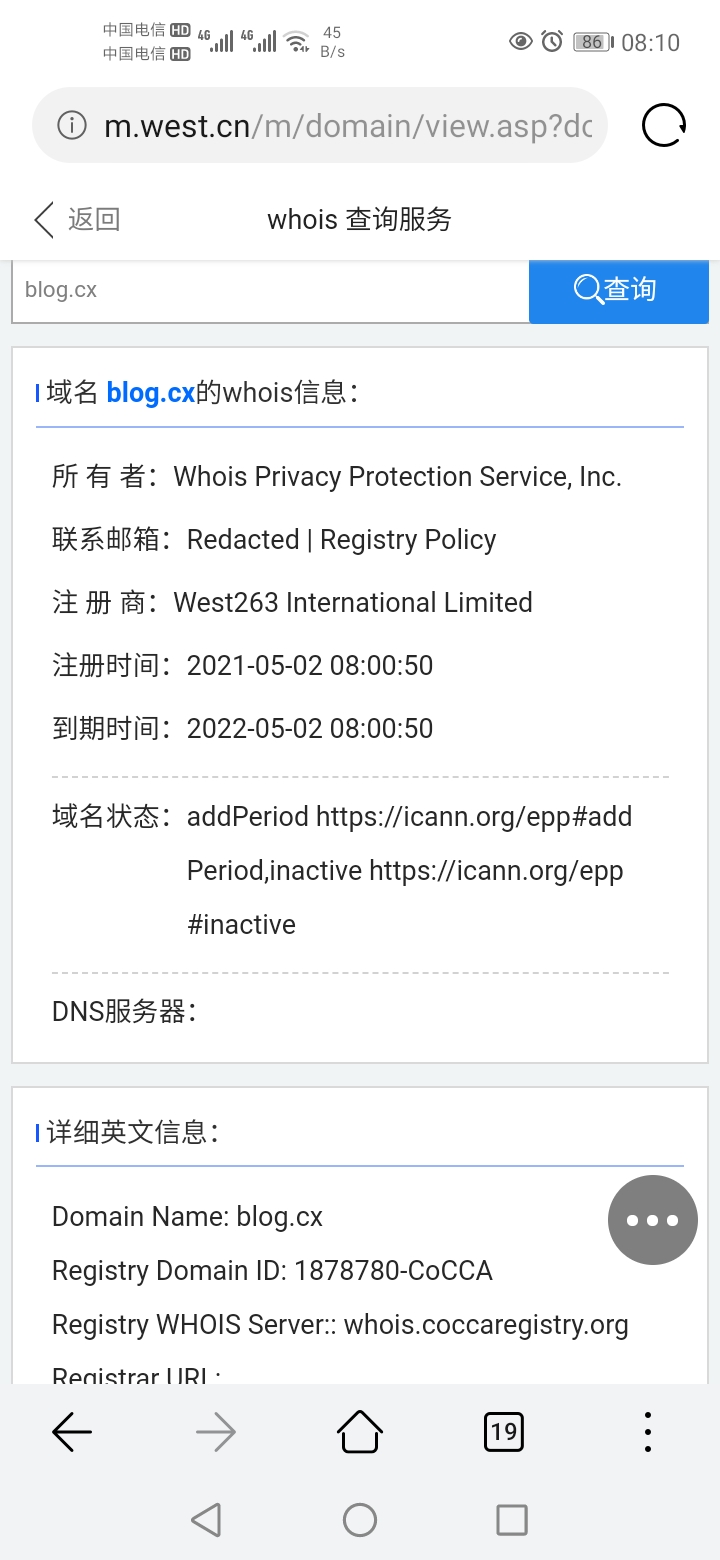Image resolution: width=720 pixels, height=1560 pixels.
Task: Go back with browser back arrow
Action: click(72, 1433)
